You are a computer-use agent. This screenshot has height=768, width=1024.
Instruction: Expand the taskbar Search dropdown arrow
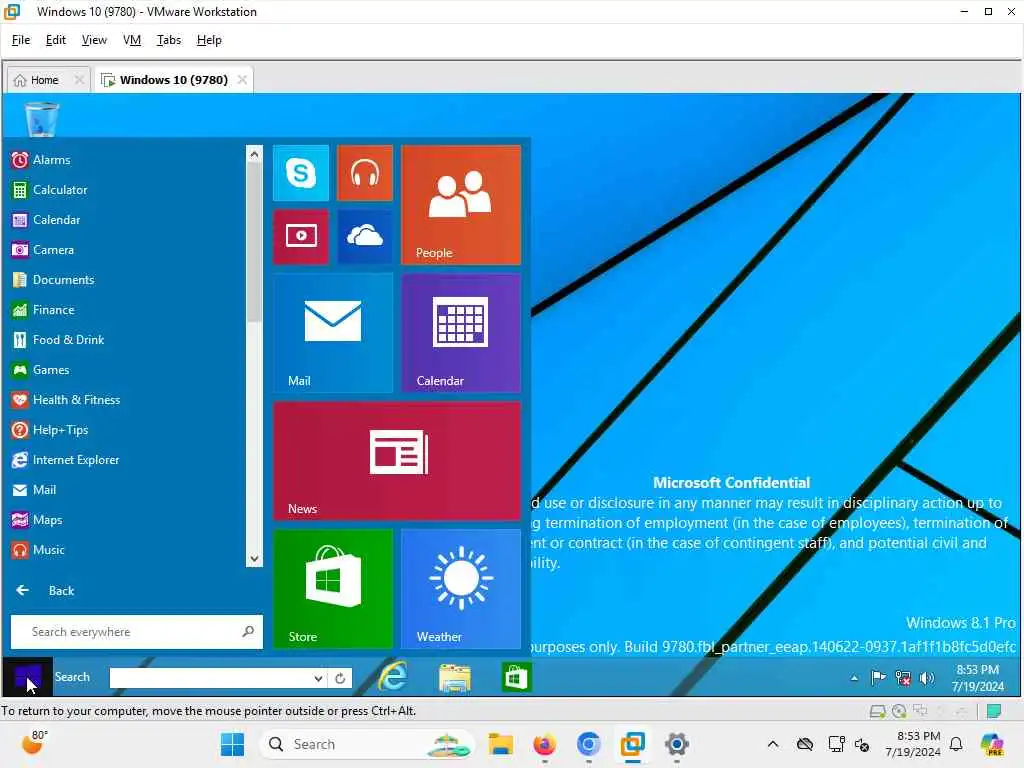tap(318, 678)
